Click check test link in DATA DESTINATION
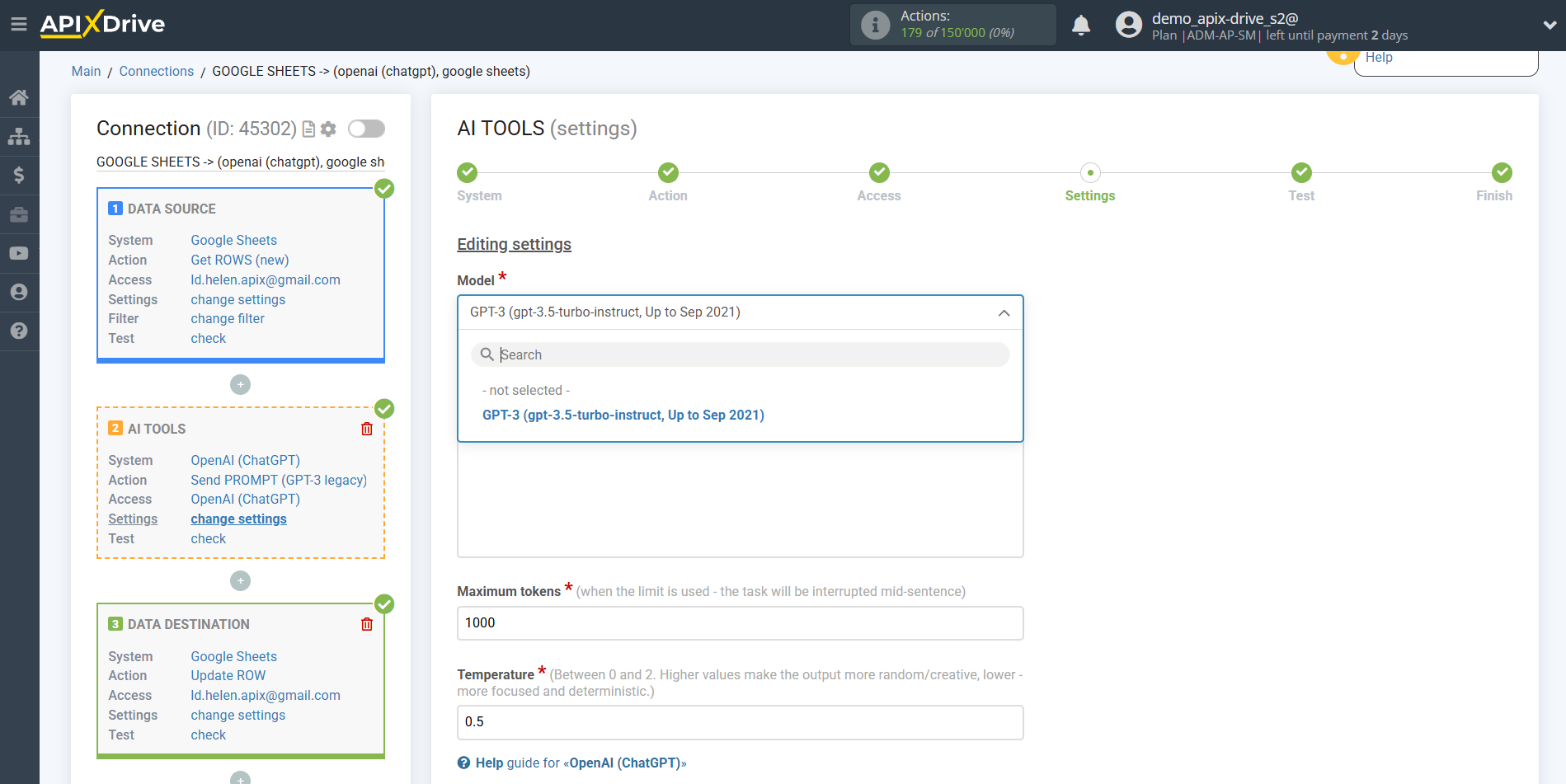 pos(209,735)
